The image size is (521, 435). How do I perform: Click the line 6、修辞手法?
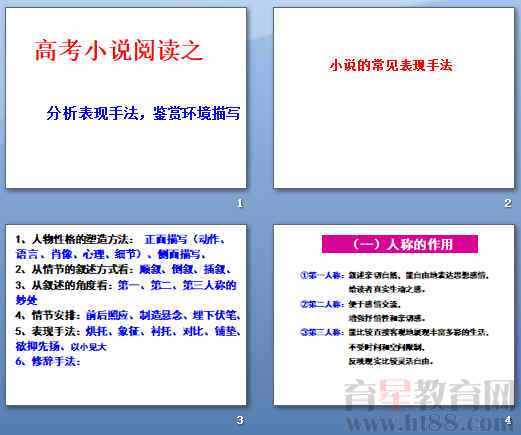coord(48,361)
